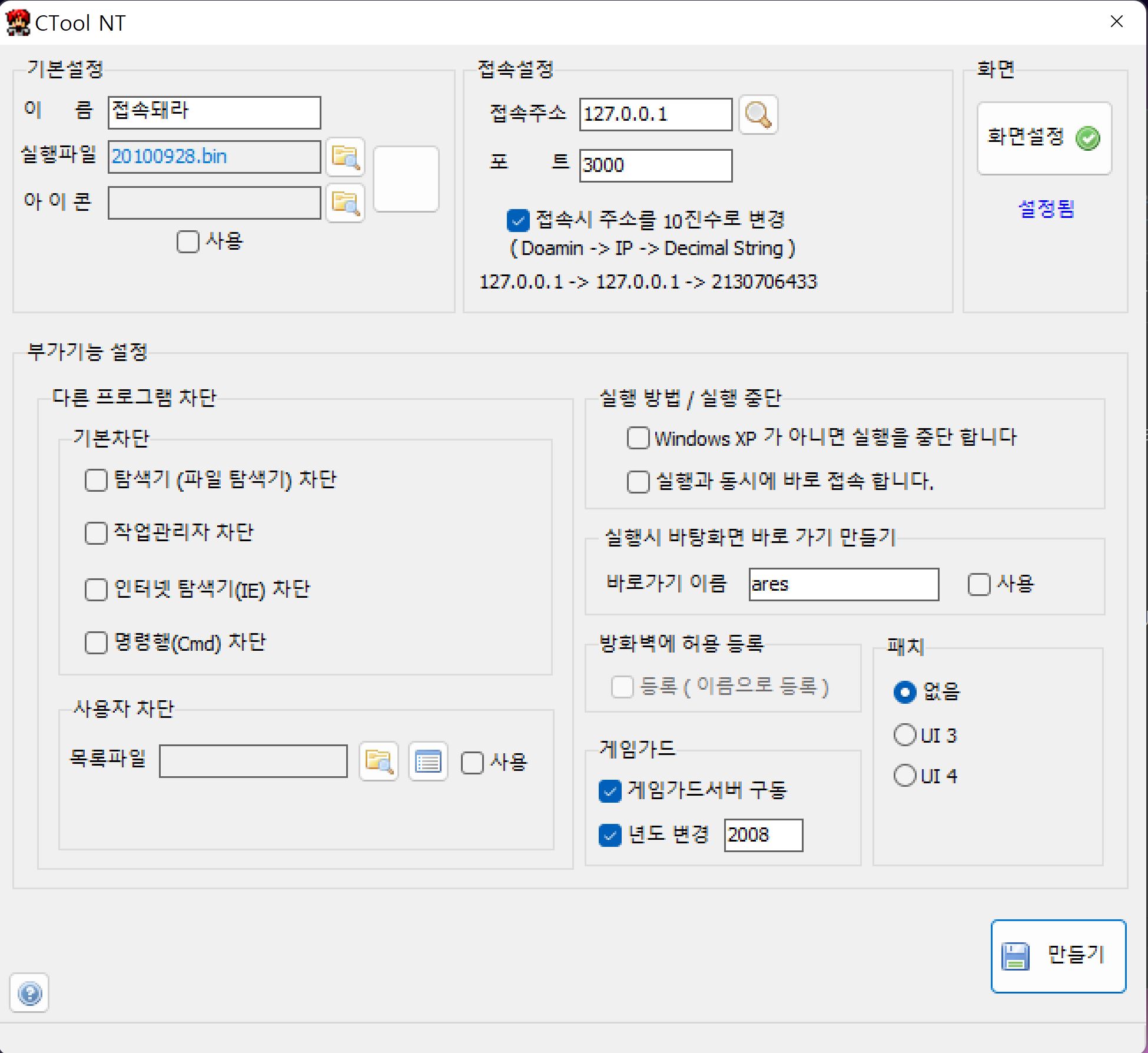Click the empty icon preview box
Image resolution: width=1148 pixels, height=1053 pixels.
[406, 179]
